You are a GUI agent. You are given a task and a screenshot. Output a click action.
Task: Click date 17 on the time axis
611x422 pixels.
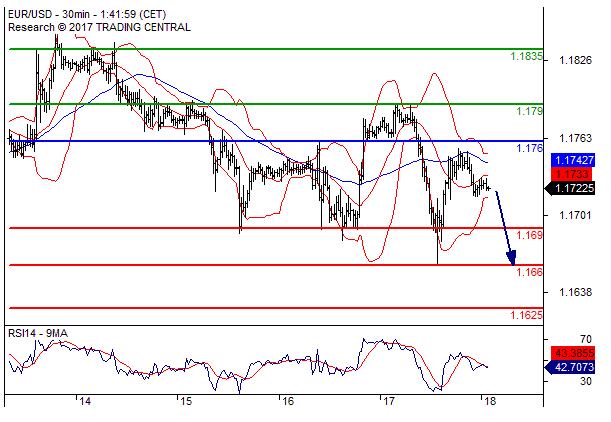[x=388, y=401]
